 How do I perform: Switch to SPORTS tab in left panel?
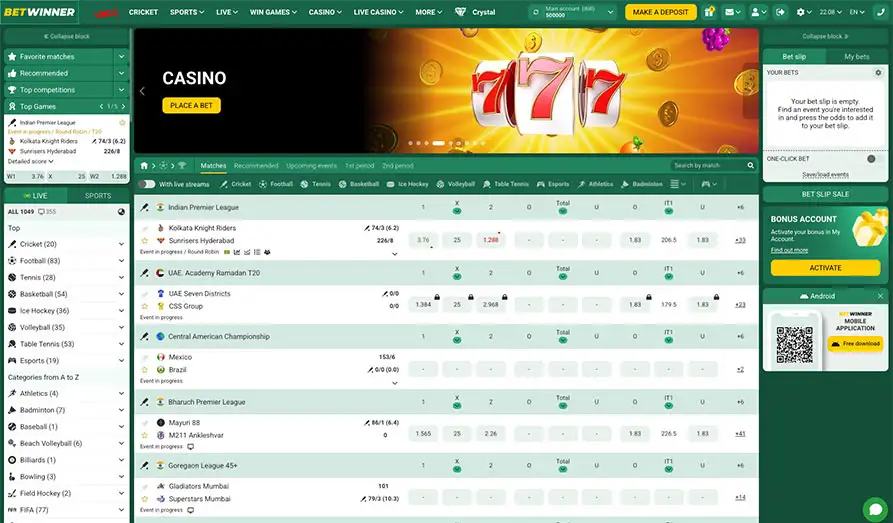click(98, 195)
